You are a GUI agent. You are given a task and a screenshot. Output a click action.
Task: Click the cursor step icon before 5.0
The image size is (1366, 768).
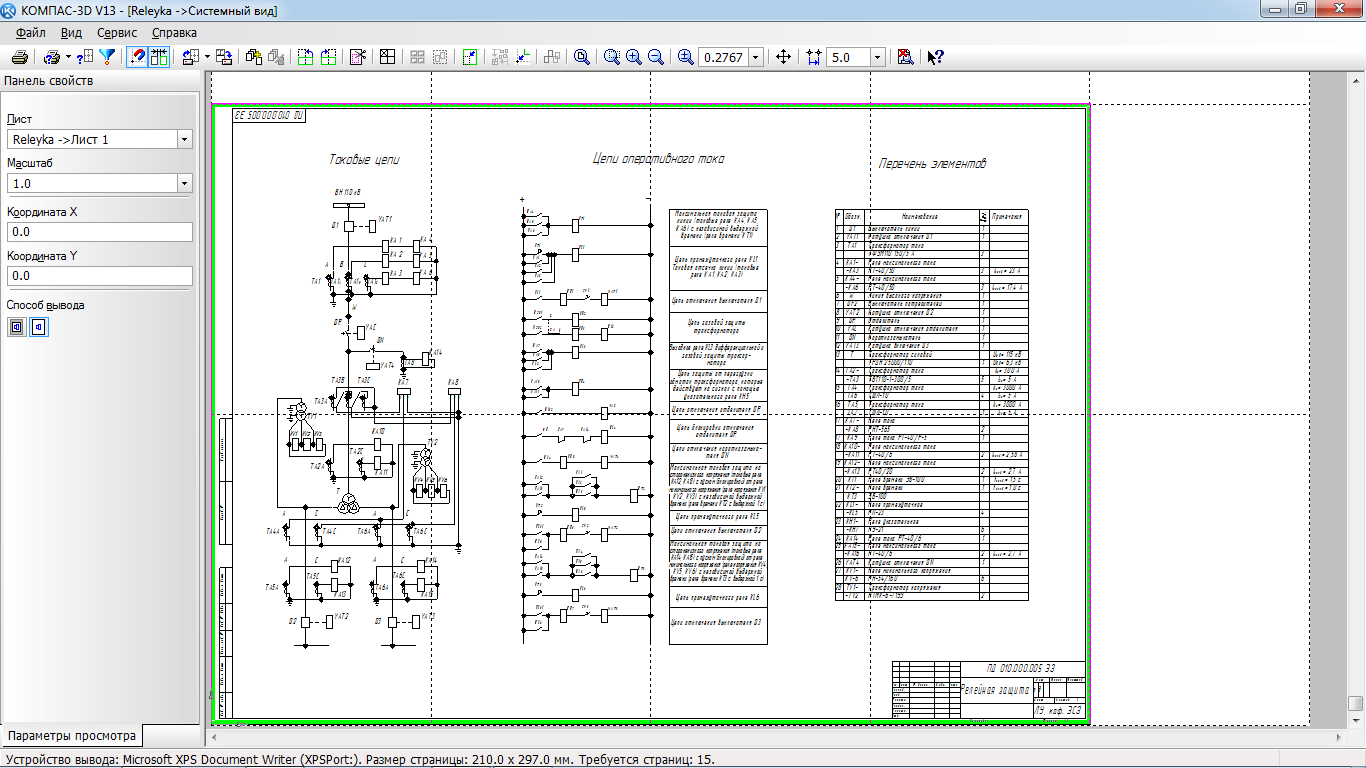[x=814, y=57]
